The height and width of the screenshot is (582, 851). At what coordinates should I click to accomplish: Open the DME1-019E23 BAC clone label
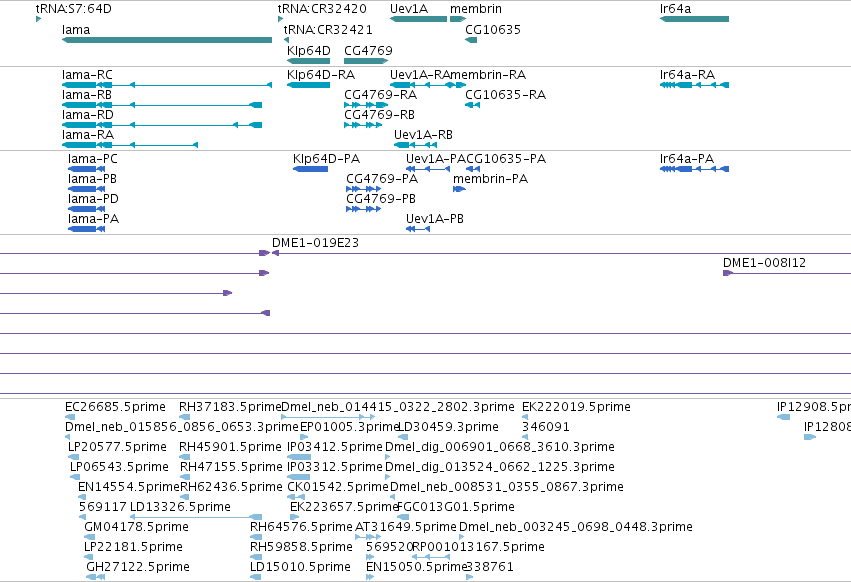315,243
